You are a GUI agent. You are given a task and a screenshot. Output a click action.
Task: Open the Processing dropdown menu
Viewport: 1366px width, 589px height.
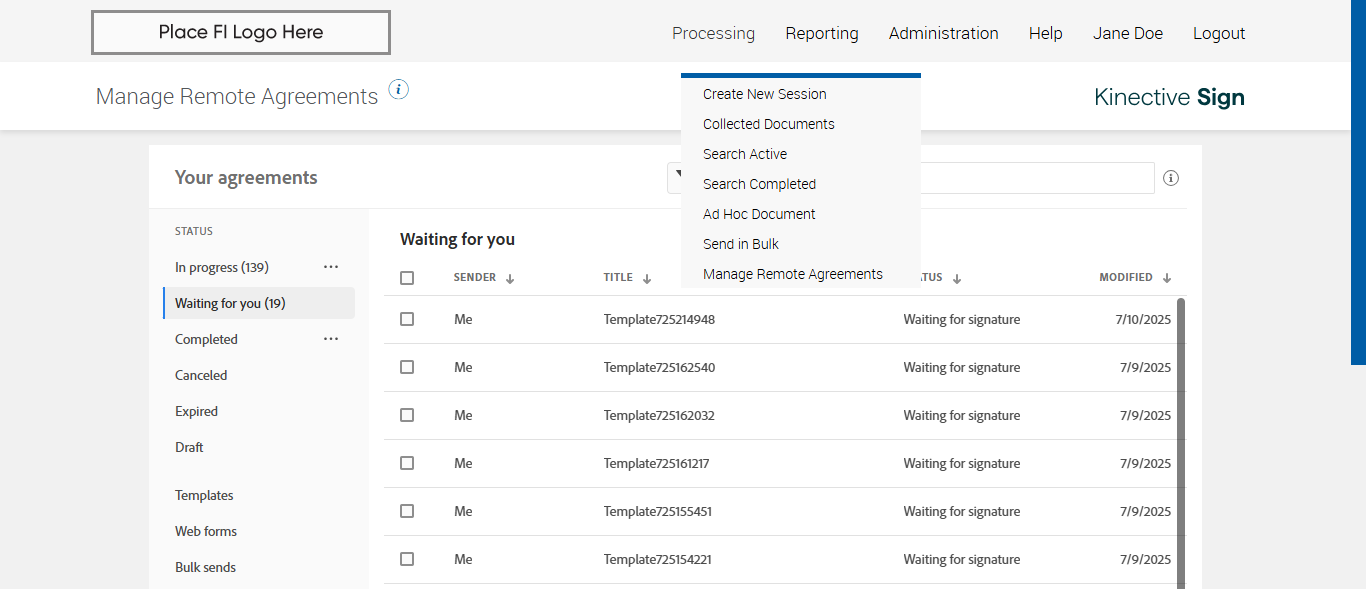tap(713, 33)
